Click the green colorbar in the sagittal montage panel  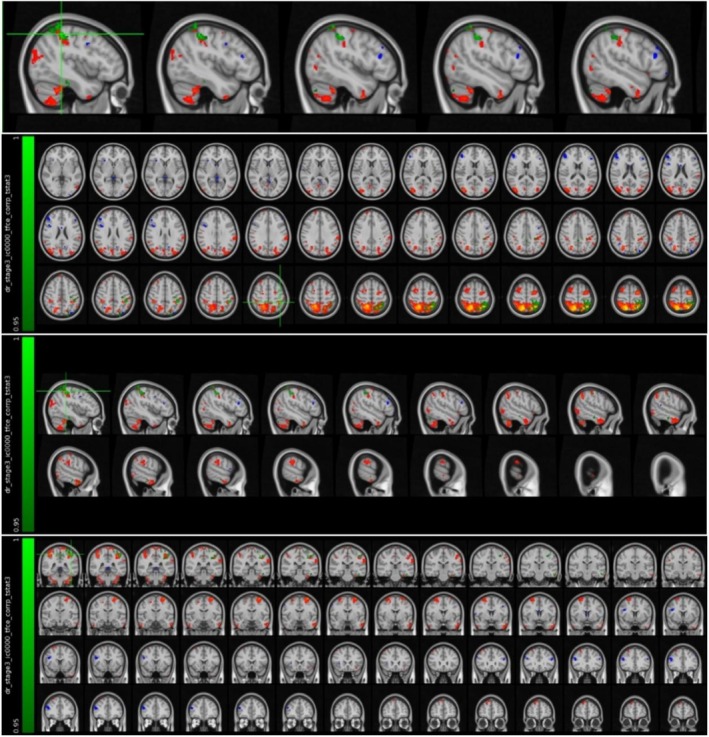[28, 434]
